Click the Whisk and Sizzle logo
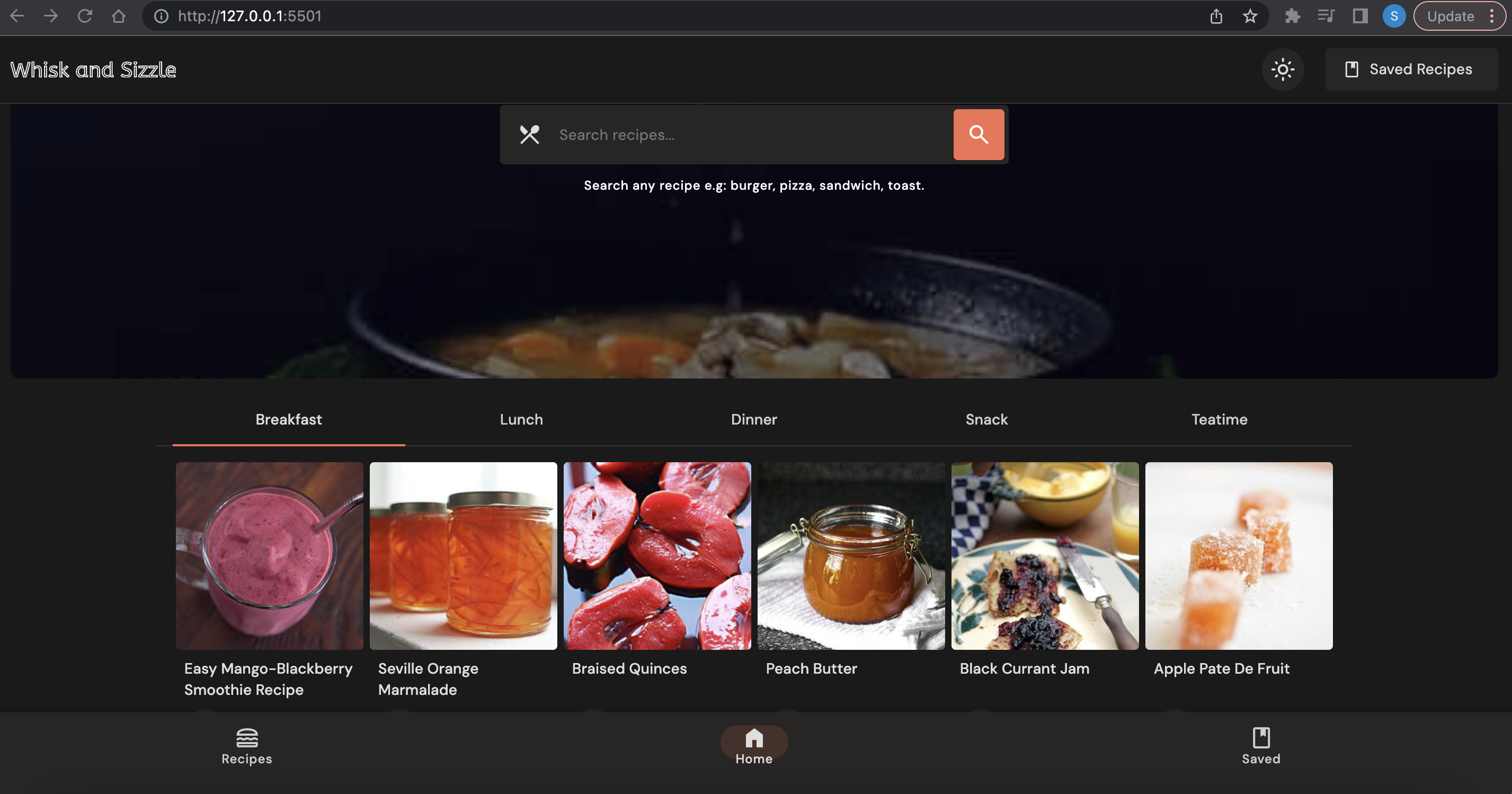The image size is (1512, 794). click(93, 70)
